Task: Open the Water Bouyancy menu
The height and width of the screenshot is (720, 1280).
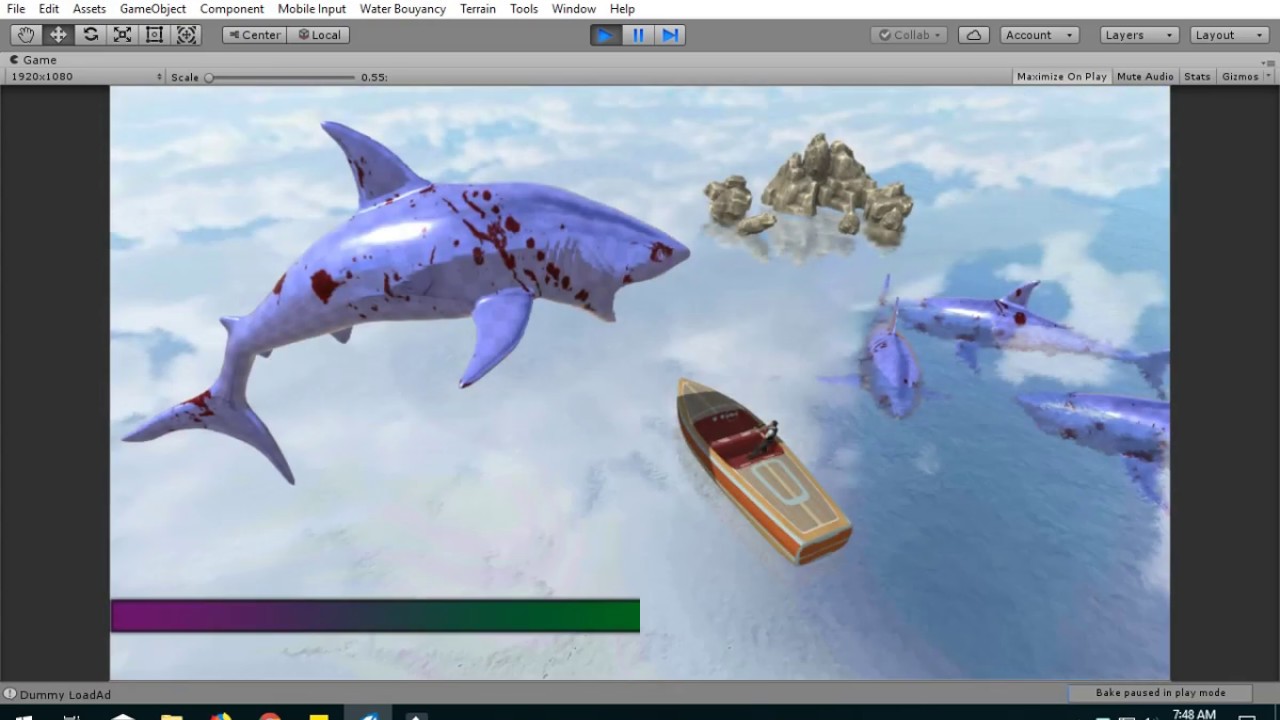Action: pos(403,8)
